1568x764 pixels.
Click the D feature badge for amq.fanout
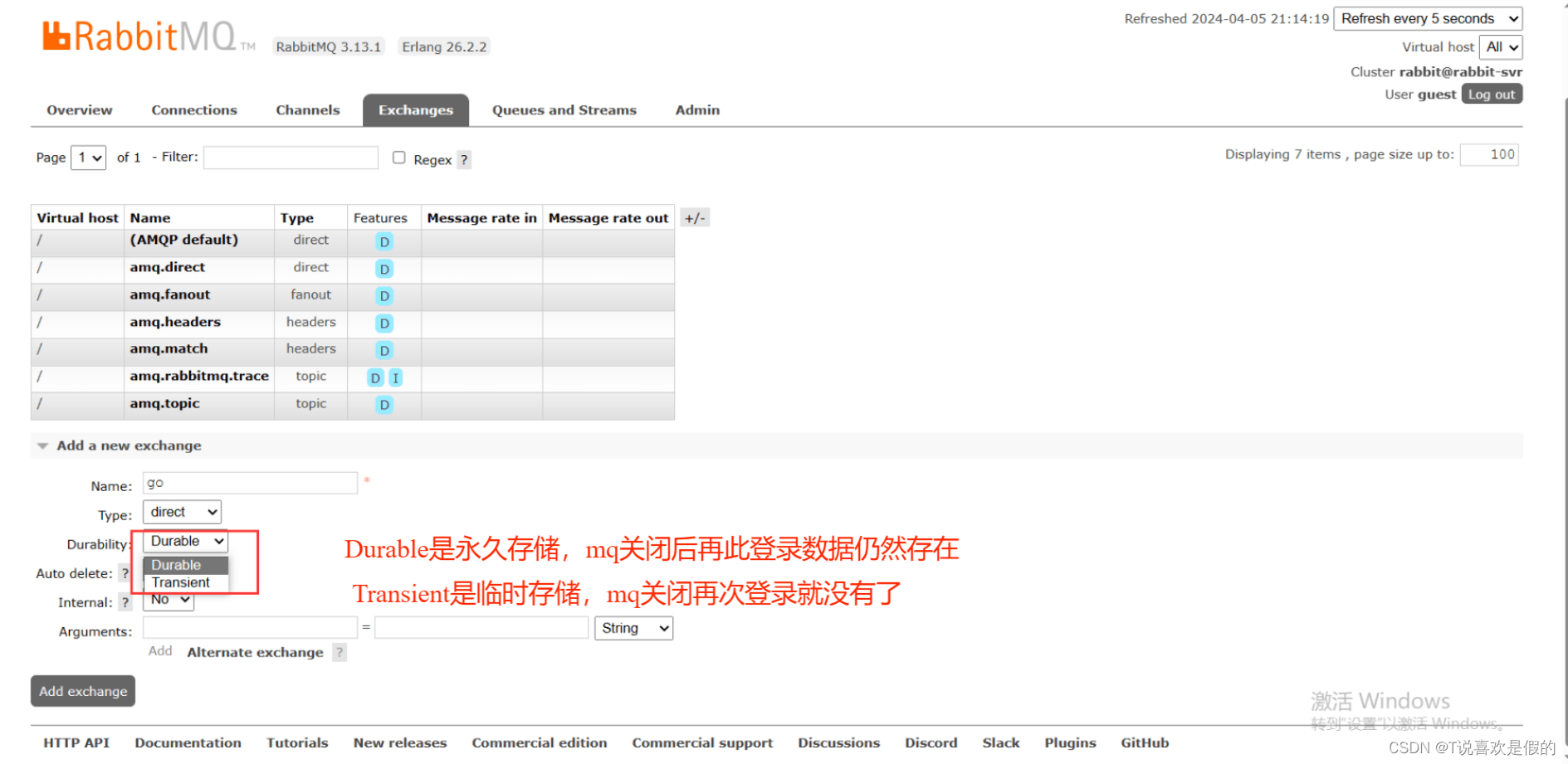coord(383,296)
